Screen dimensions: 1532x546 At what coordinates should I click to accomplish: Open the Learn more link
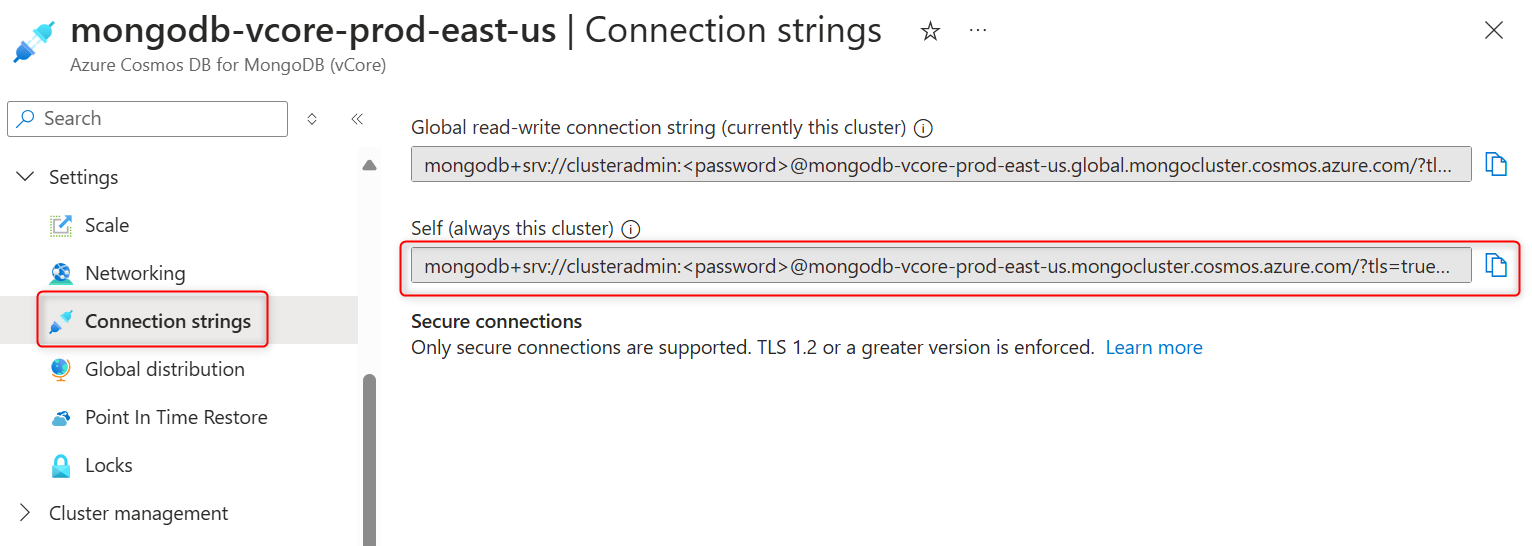1153,348
